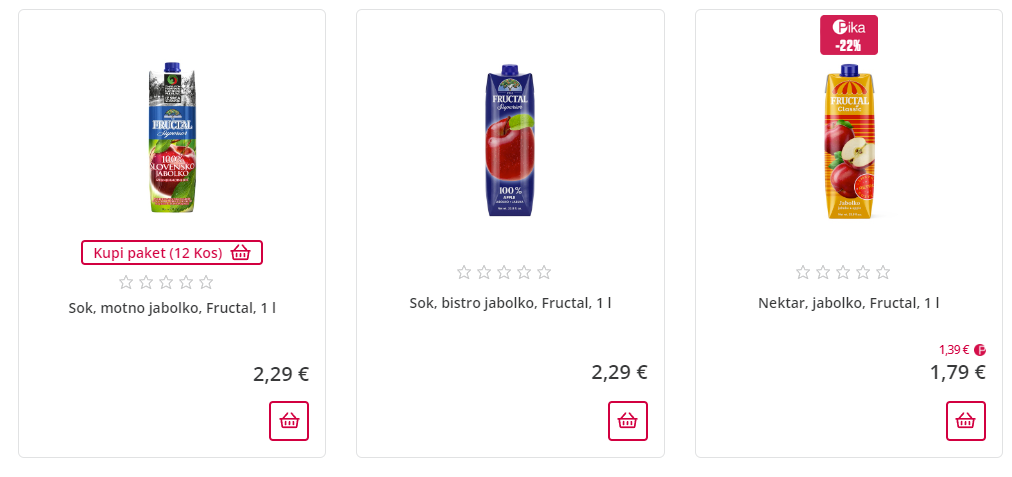Rate Nektar, jabolko three stars
Viewport: 1012px width, 477px height.
point(843,272)
